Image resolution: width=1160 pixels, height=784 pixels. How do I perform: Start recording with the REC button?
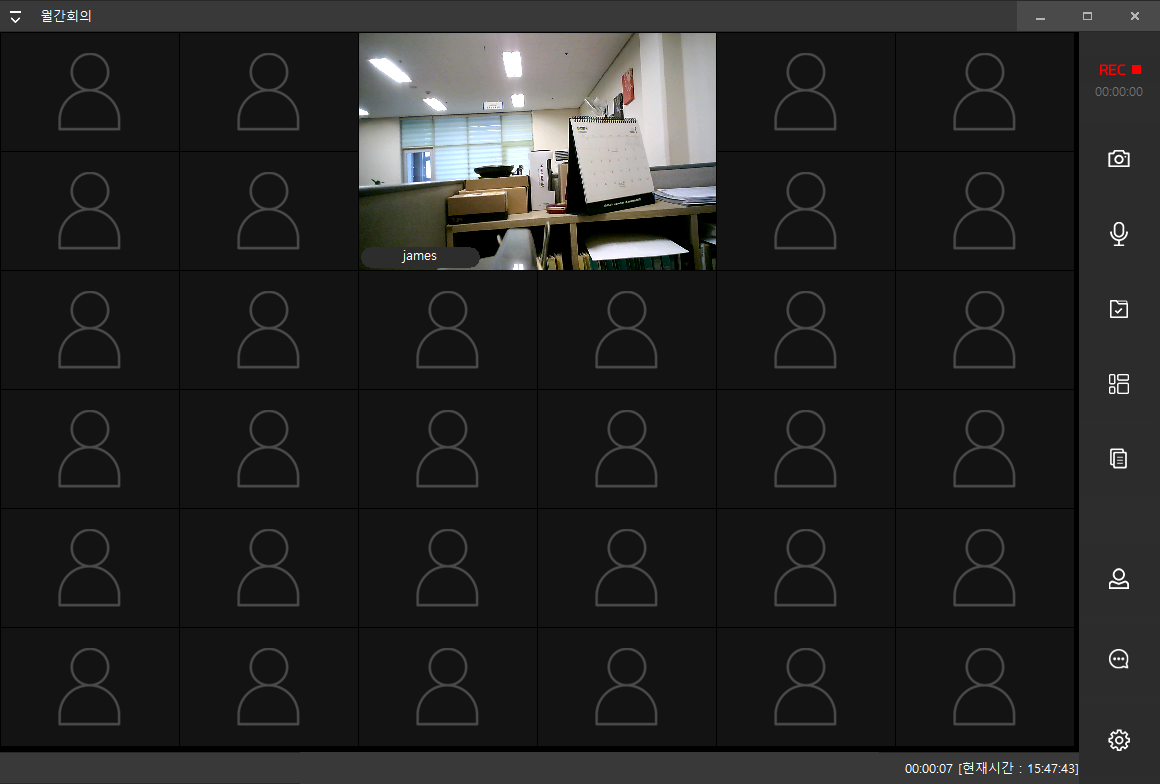pyautogui.click(x=1119, y=70)
